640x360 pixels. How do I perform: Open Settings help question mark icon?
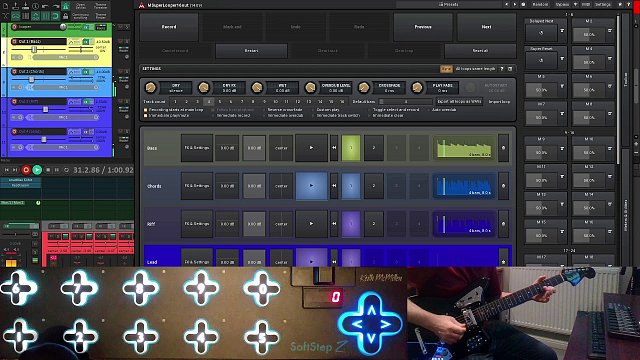pyautogui.click(x=502, y=69)
